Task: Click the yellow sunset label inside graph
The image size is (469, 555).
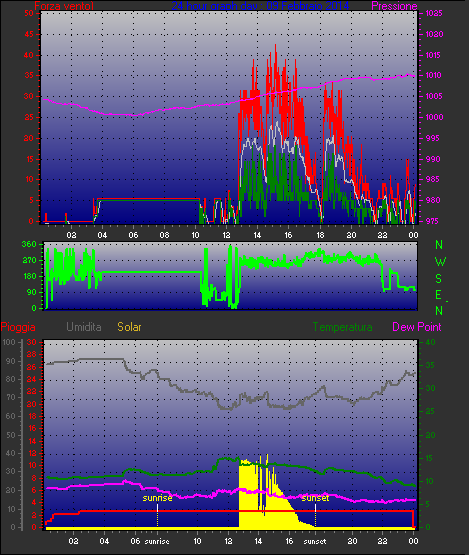Action: [315, 498]
